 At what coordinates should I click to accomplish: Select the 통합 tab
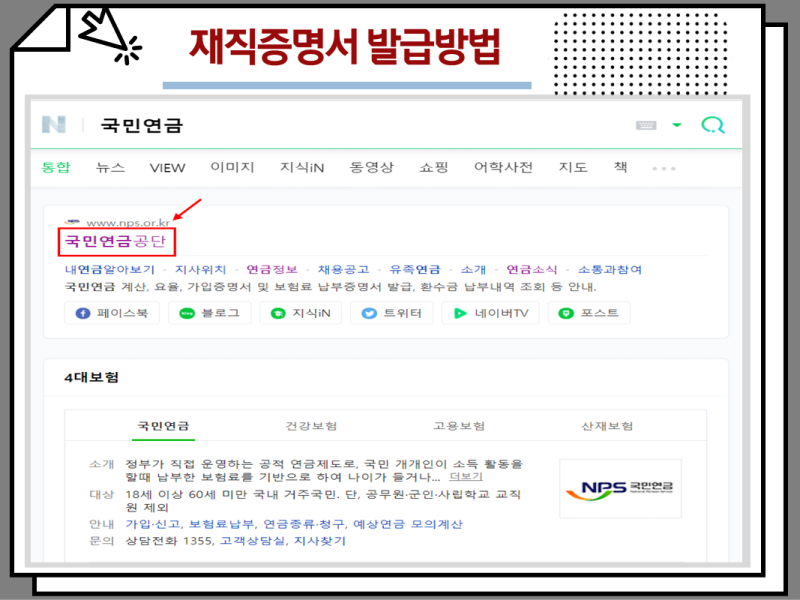(56, 167)
